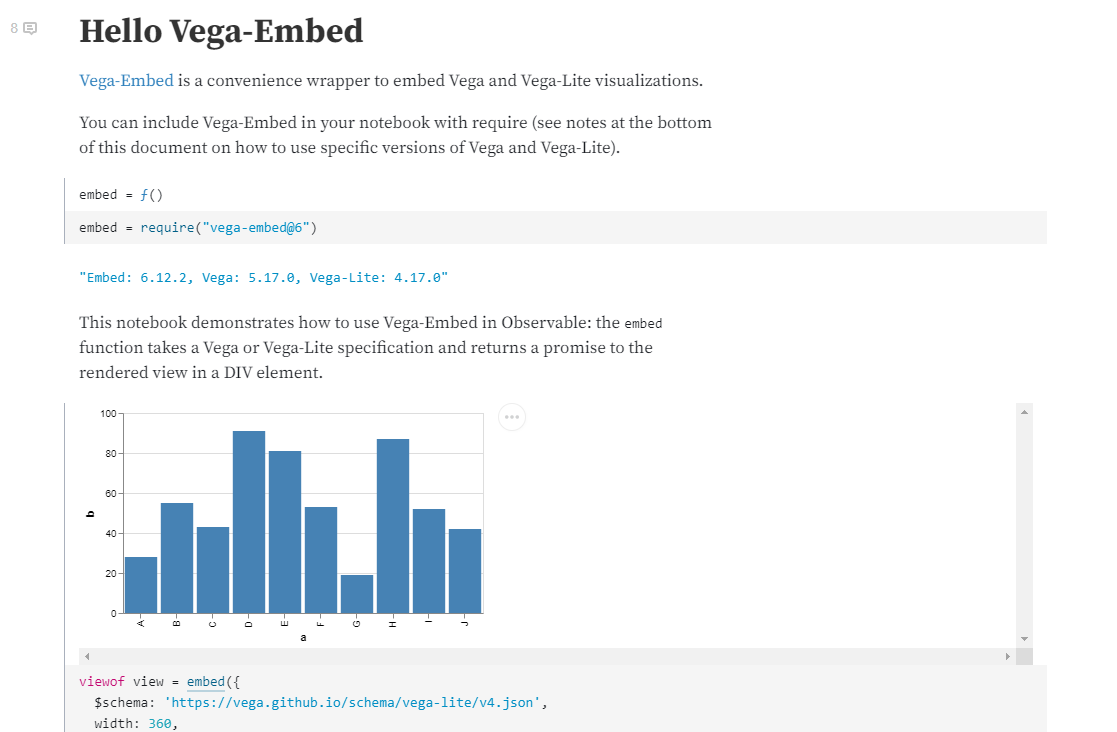Click the left arrow of the horizontal scrollbar
The height and width of the screenshot is (732, 1117).
(85, 655)
